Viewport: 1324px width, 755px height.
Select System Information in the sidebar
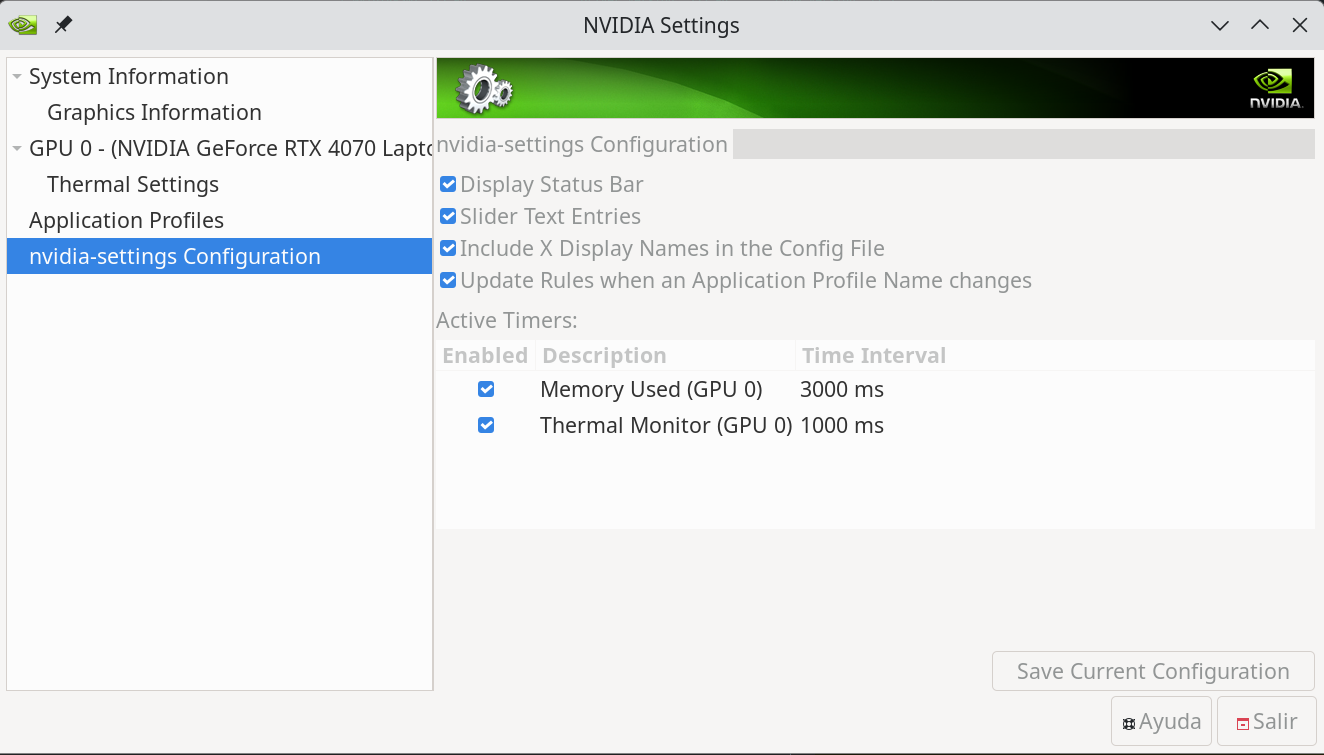point(129,77)
